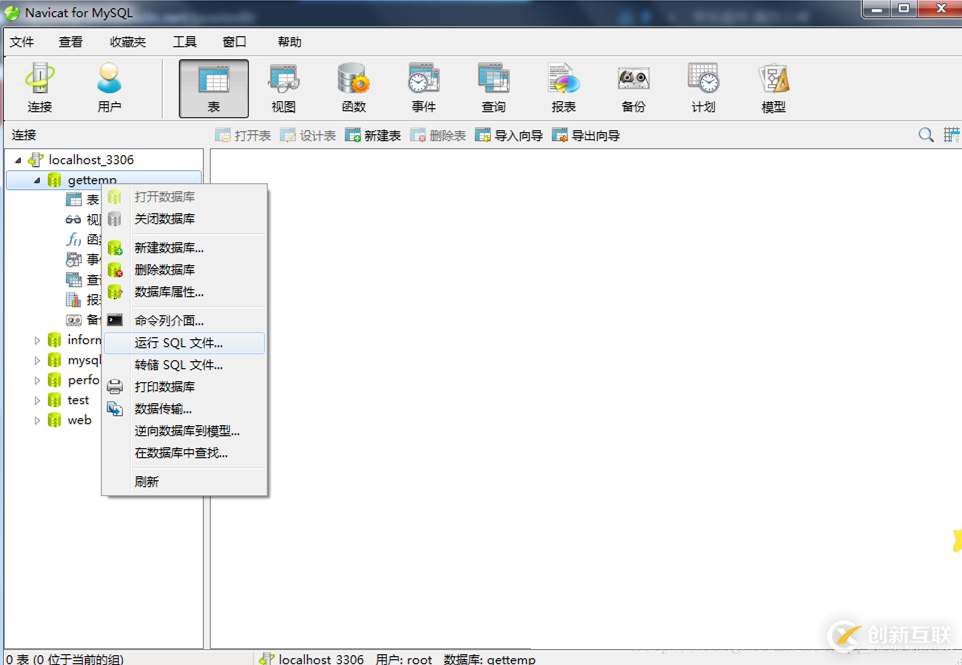
Task: Click the glasses view icon in tree
Action: pos(73,220)
